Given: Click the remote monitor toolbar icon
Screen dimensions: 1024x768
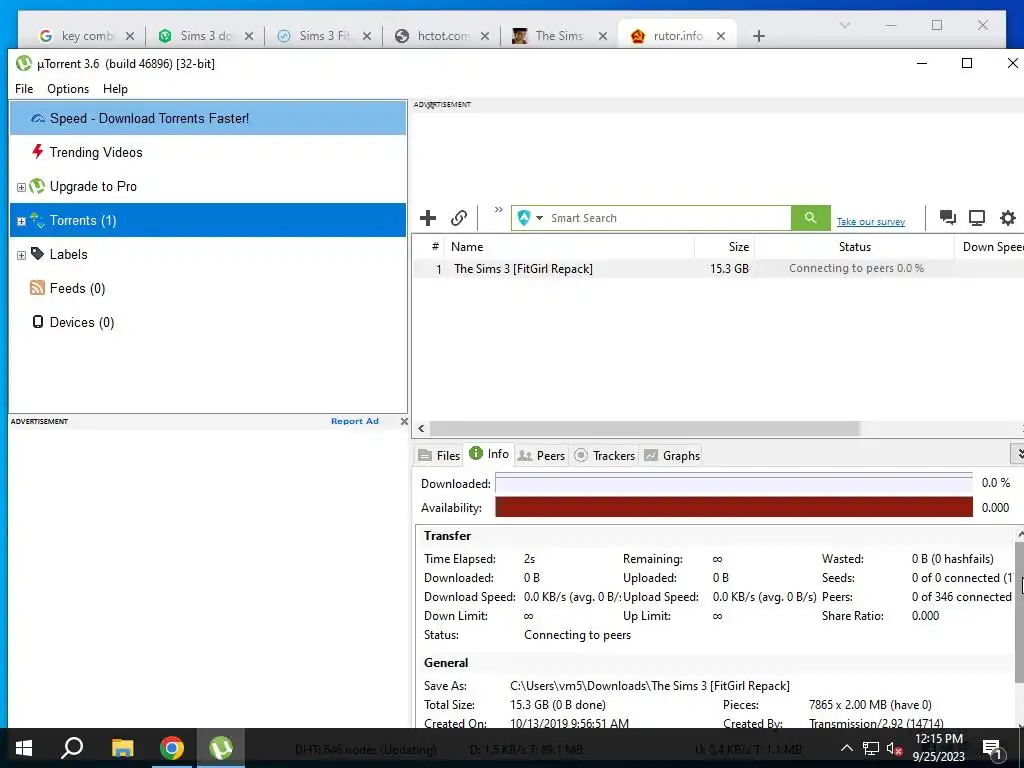Looking at the screenshot, I should (x=977, y=218).
